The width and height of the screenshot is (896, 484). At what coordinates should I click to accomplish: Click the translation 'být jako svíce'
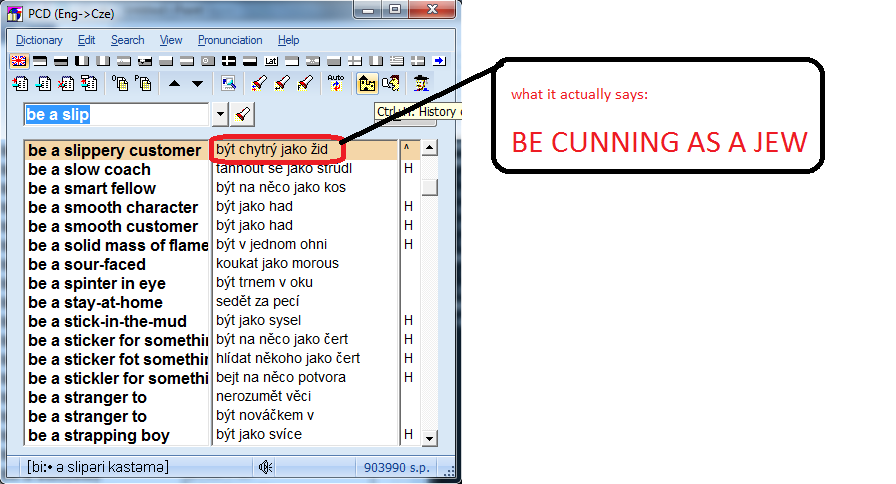[x=259, y=435]
